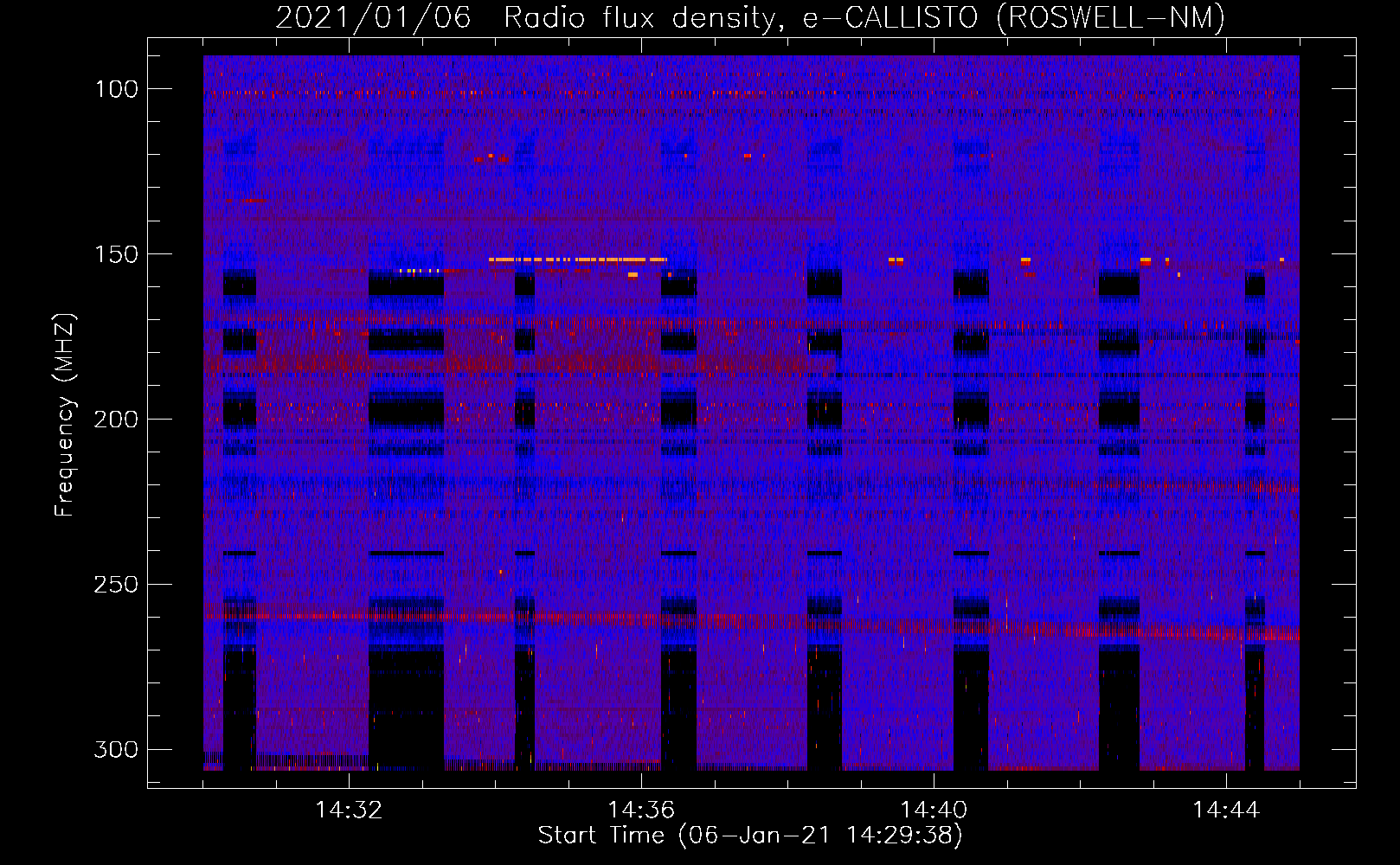
Task: Click the 300 frequency tick label
Action: (x=116, y=750)
